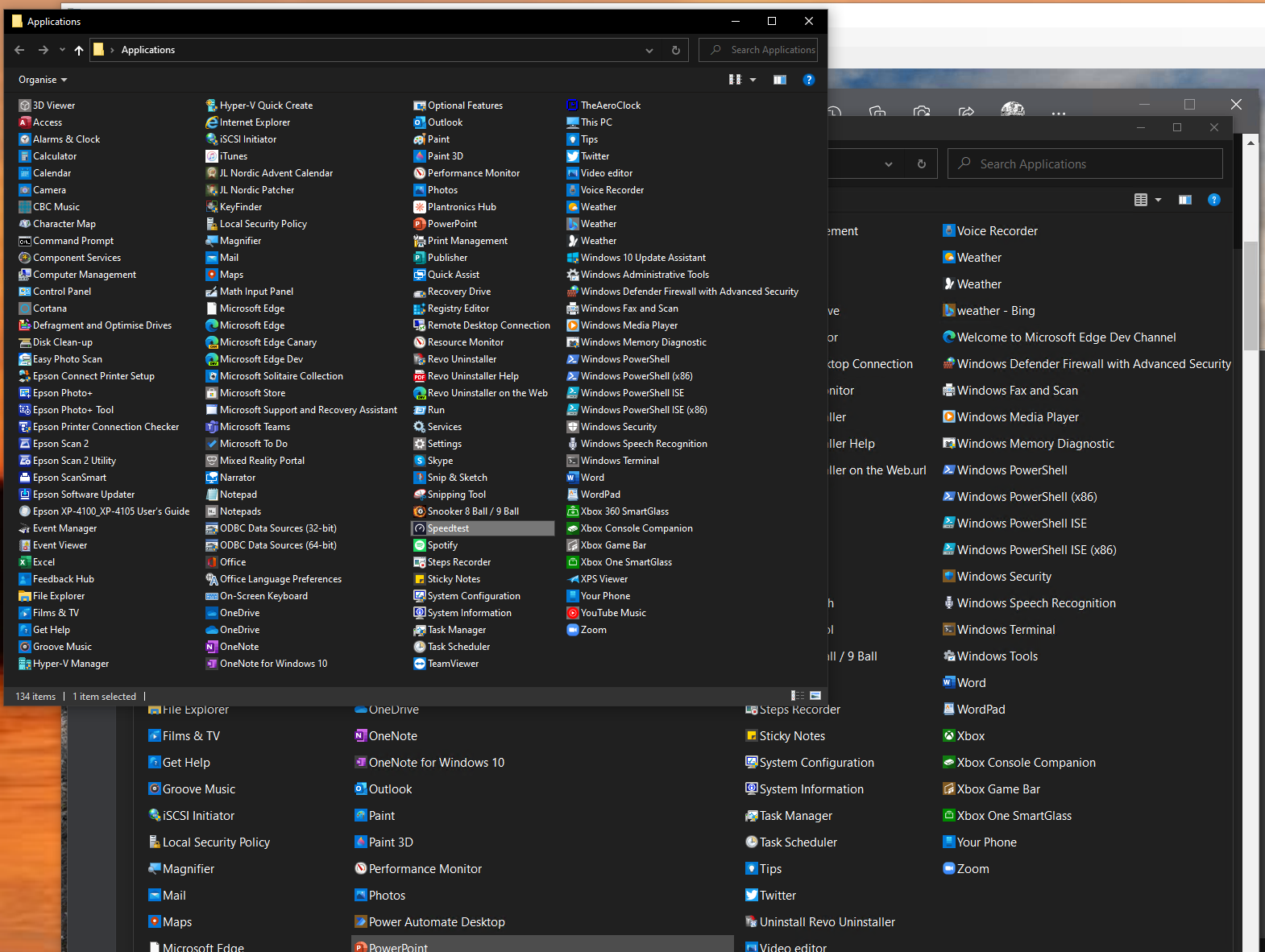Screen dimensions: 1265x952
Task: Click Search Applications field in background window
Action: [1085, 164]
